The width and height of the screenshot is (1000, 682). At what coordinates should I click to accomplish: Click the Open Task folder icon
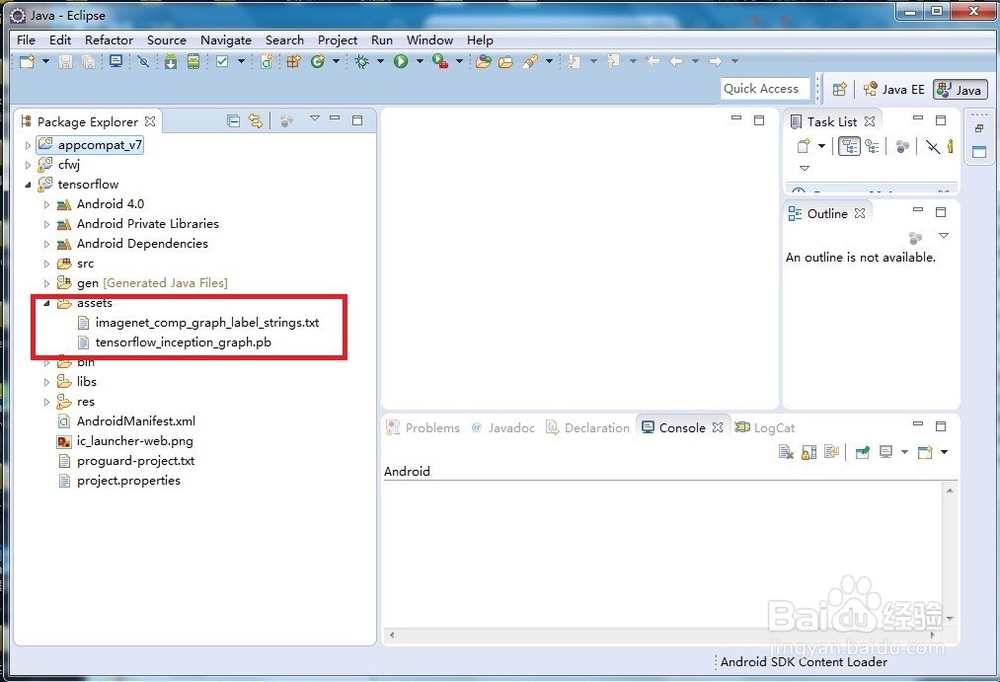tap(506, 62)
